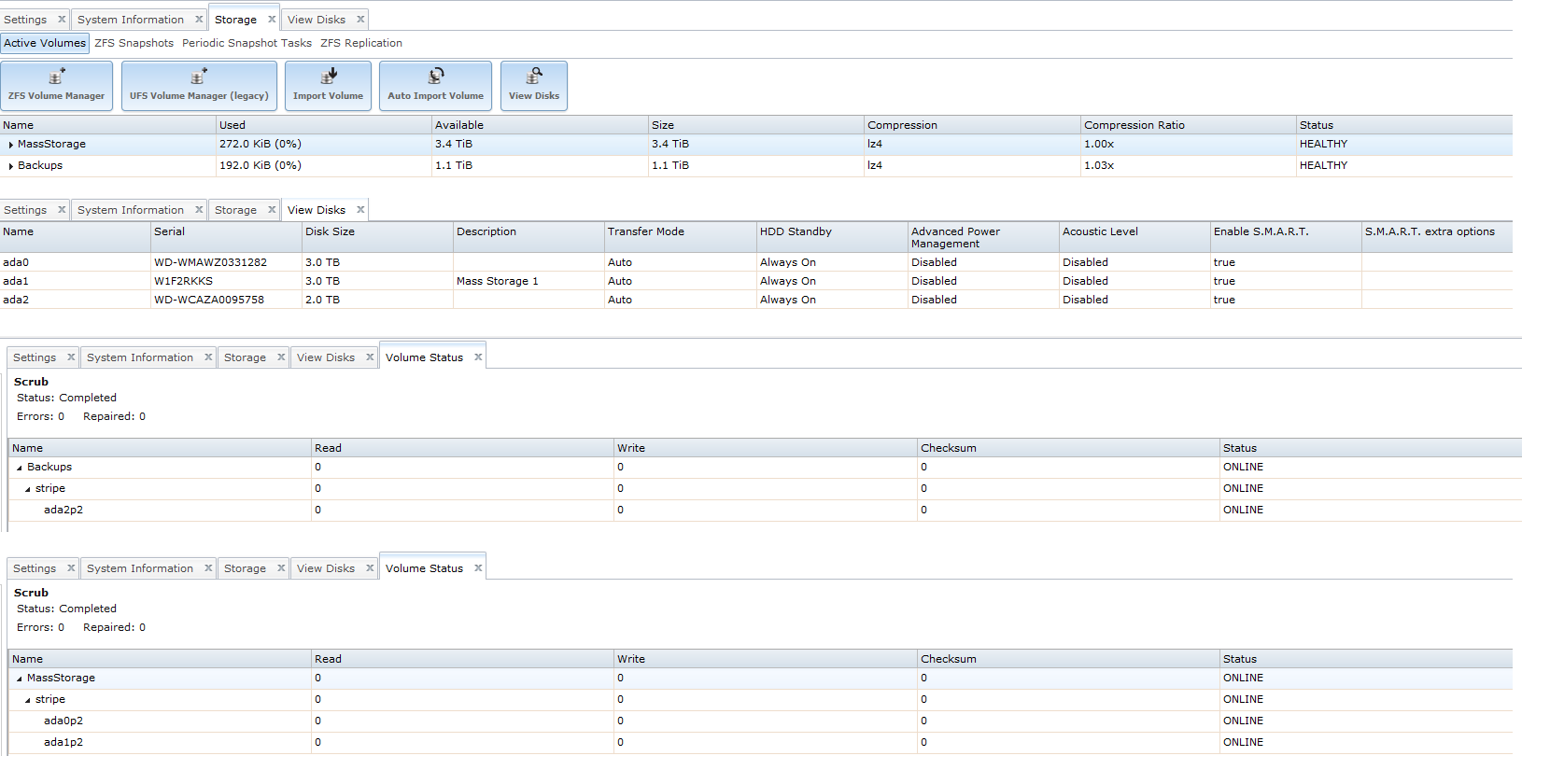The height and width of the screenshot is (784, 1550).
Task: Click the Auto Import Volume button
Action: 435,86
